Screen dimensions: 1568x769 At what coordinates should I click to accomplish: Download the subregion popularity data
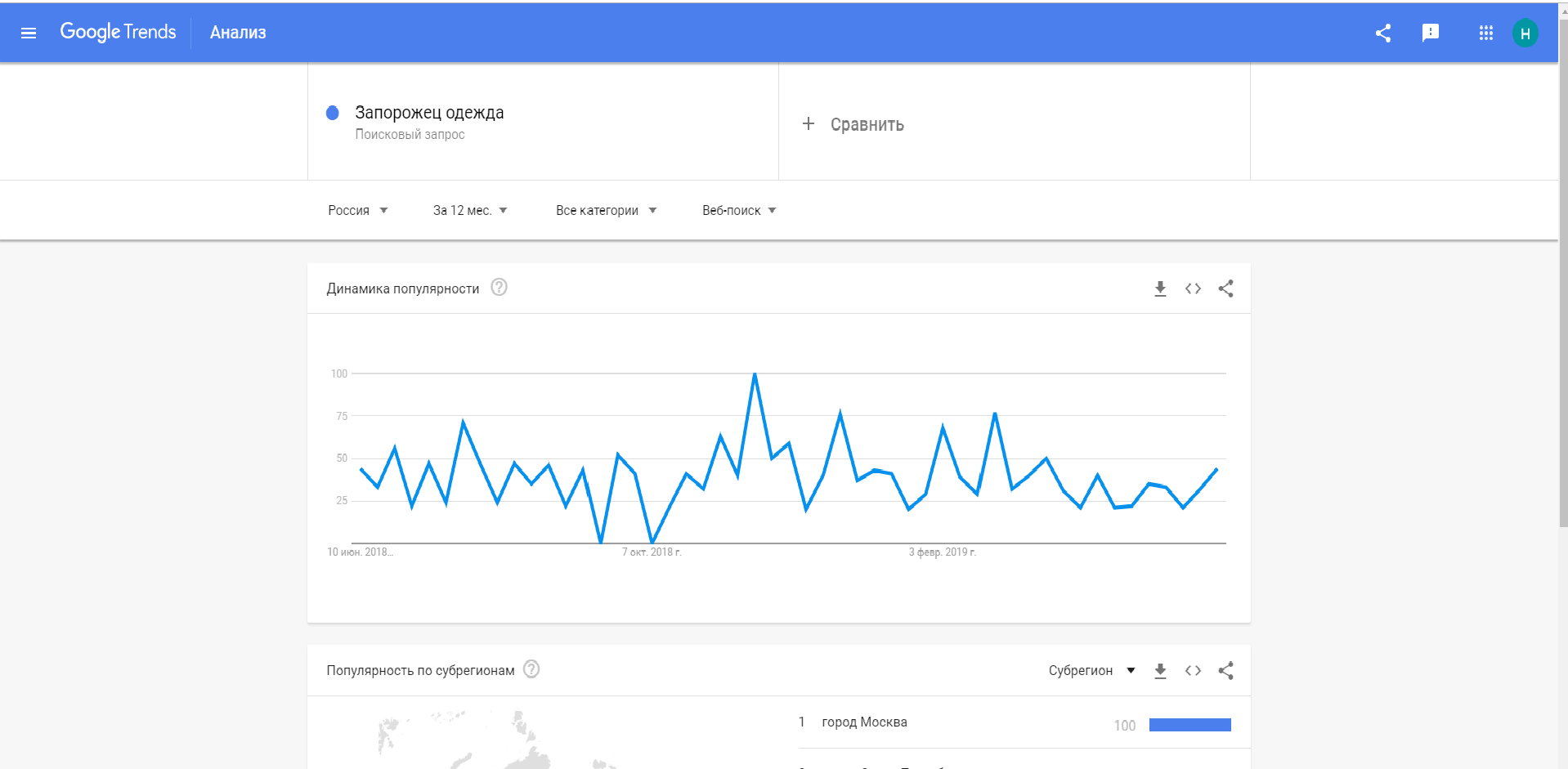click(x=1160, y=671)
